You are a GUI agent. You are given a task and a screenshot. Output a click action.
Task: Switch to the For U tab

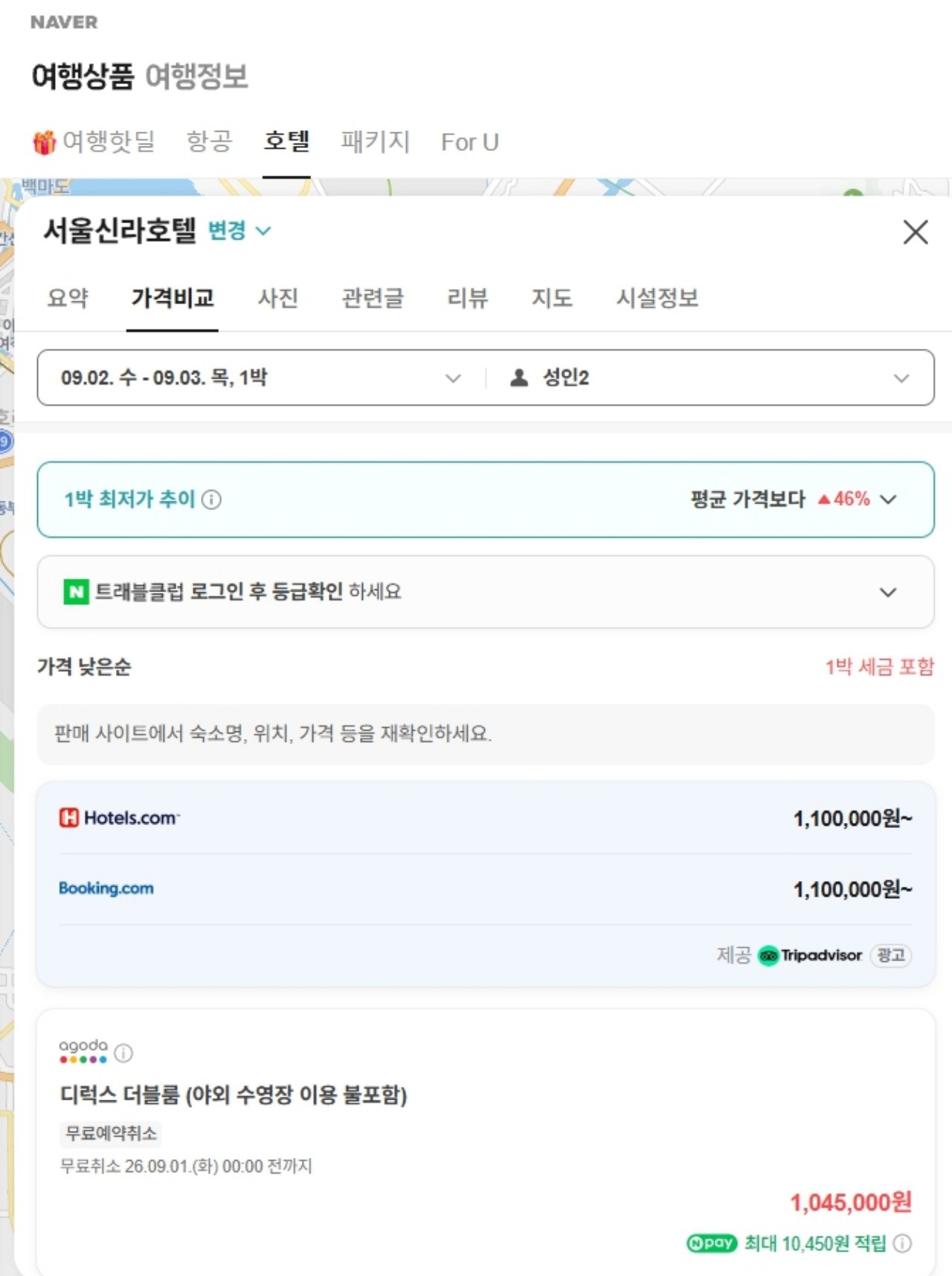tap(469, 141)
